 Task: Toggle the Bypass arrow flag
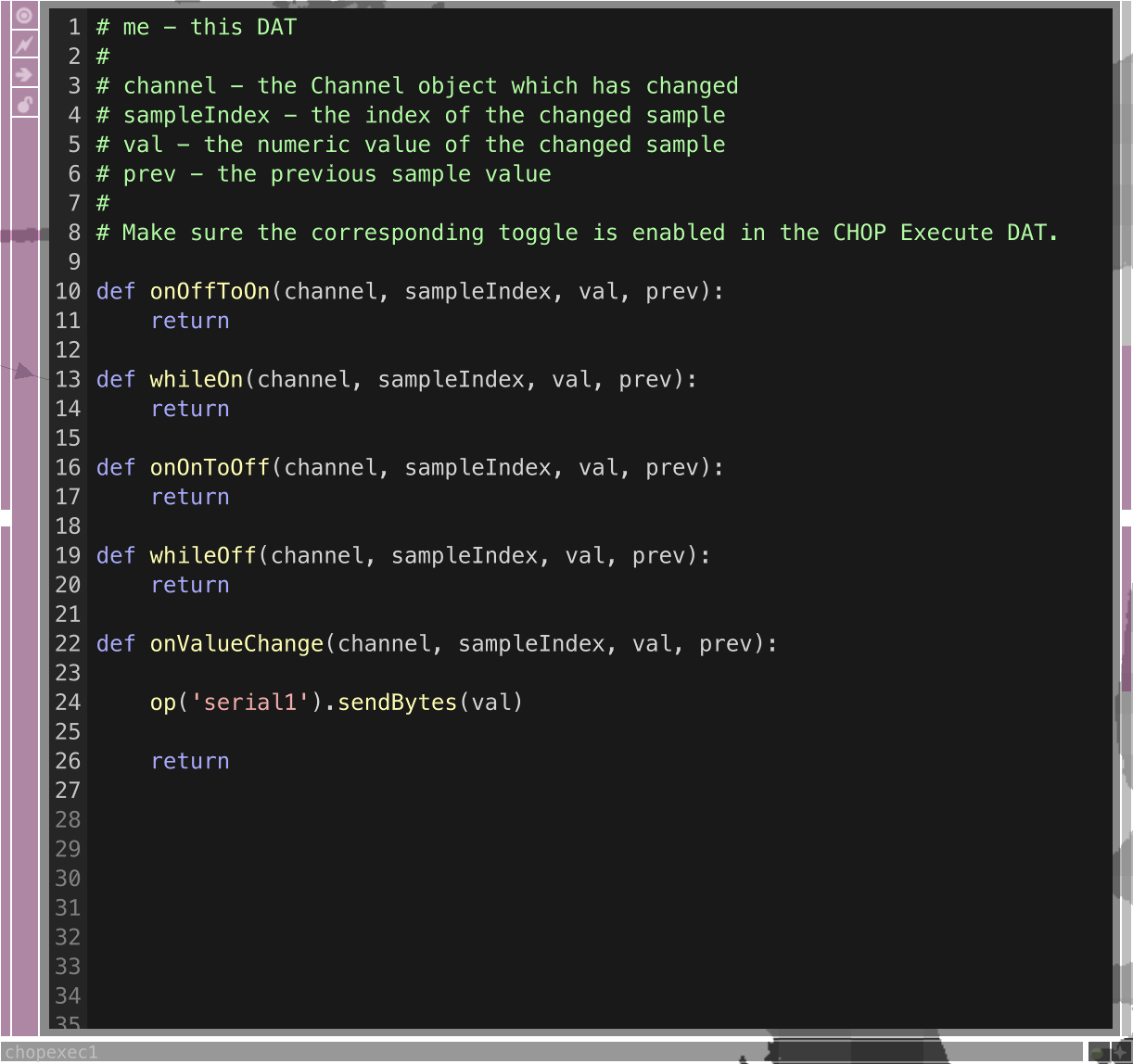point(24,74)
